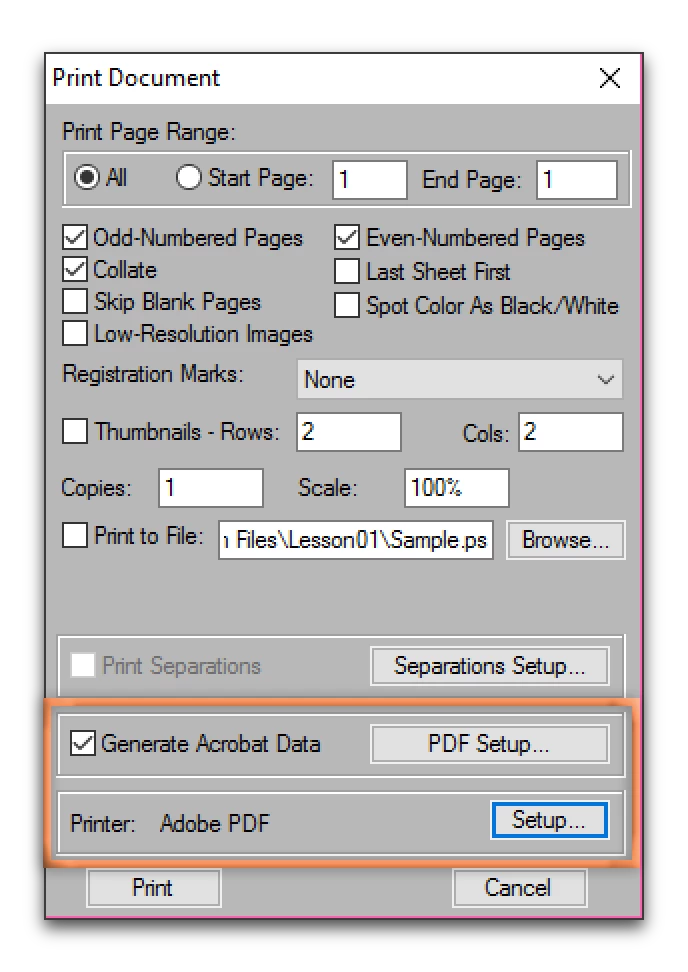This screenshot has width=688, height=972.
Task: Click the End Page number field
Action: (x=576, y=180)
